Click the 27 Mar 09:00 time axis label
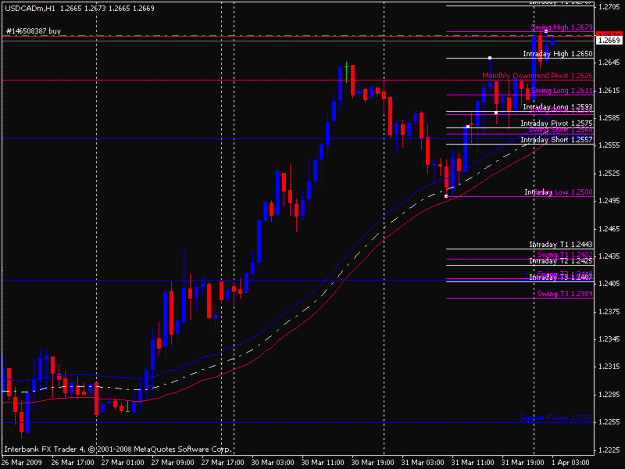Screen dimensions: 625x469 (x=173, y=463)
